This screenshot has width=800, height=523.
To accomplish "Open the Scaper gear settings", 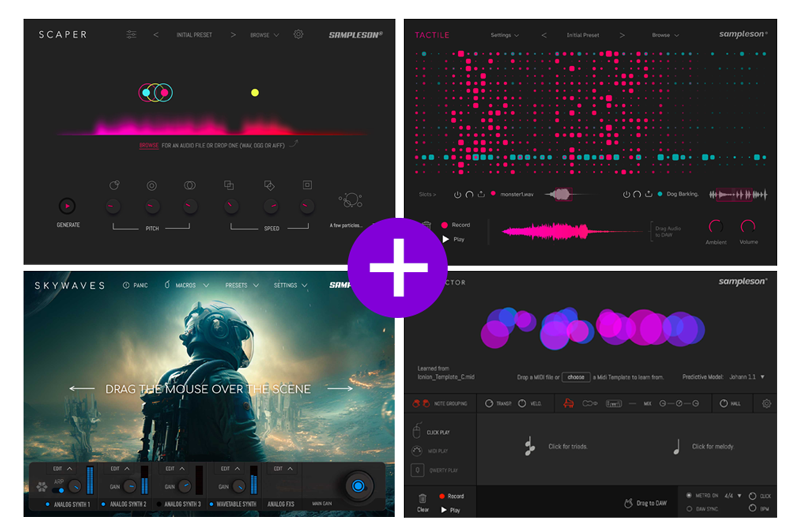I will pyautogui.click(x=298, y=34).
